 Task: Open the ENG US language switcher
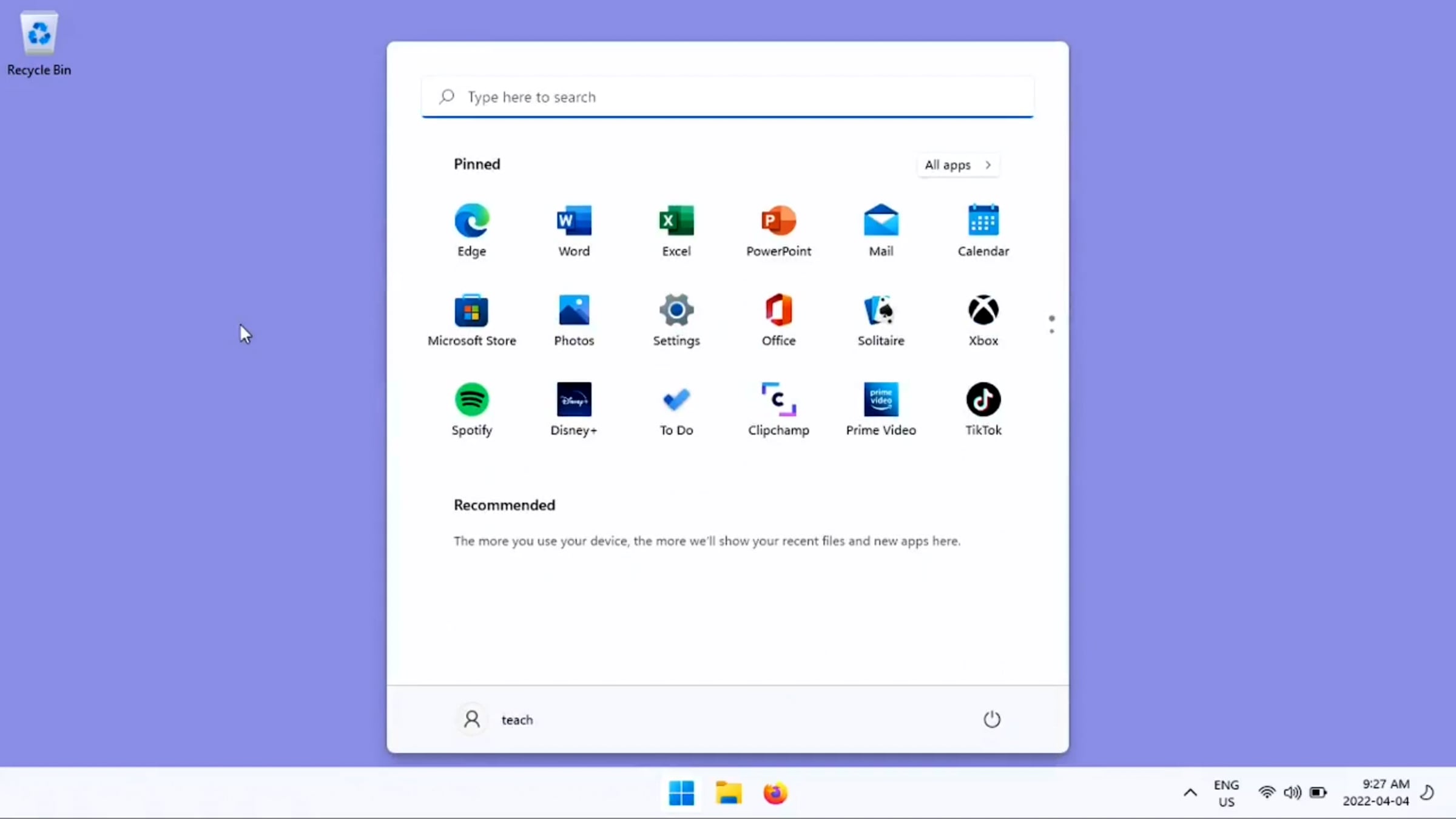1226,793
